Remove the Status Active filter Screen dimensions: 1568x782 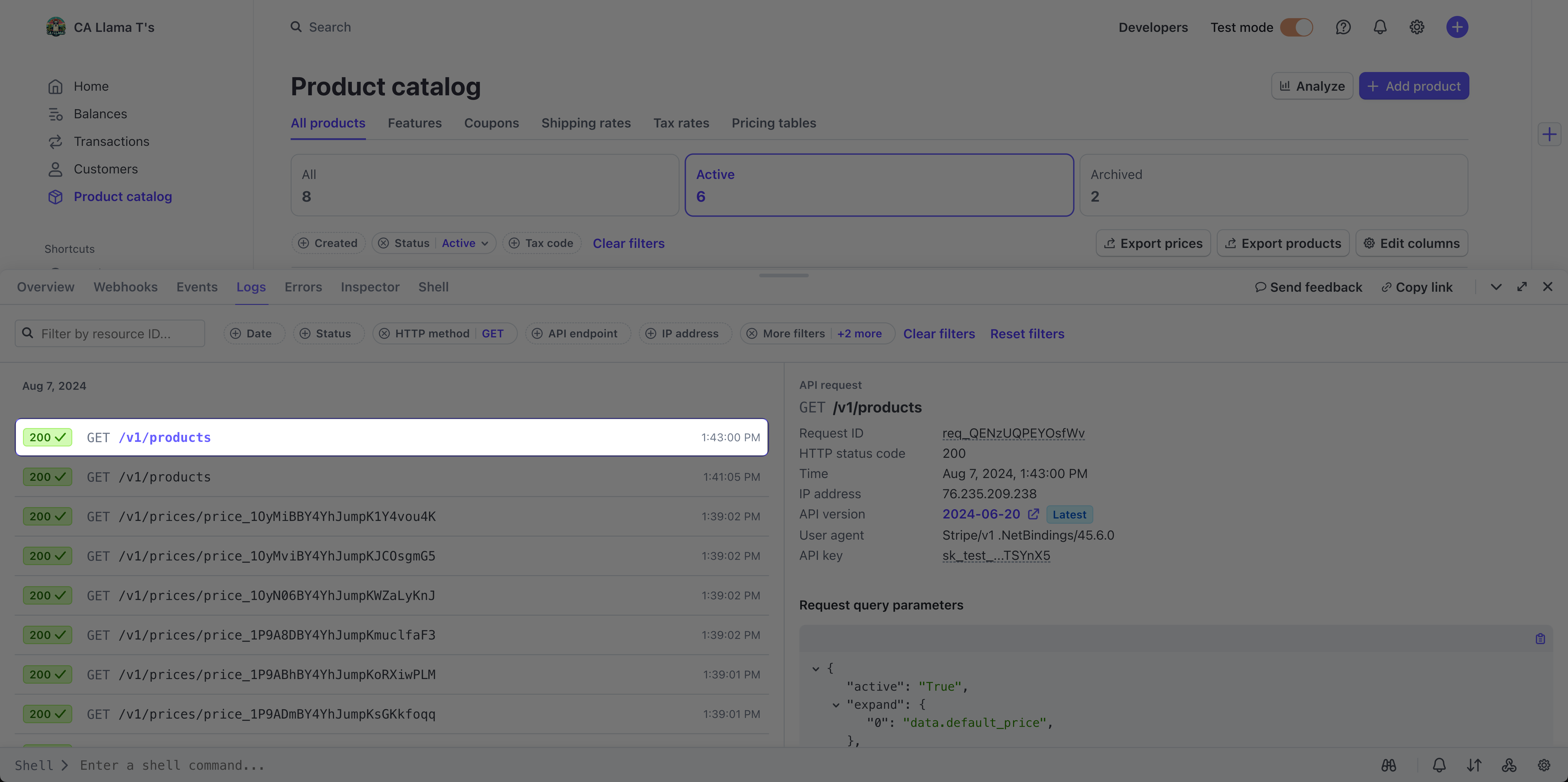pos(383,243)
